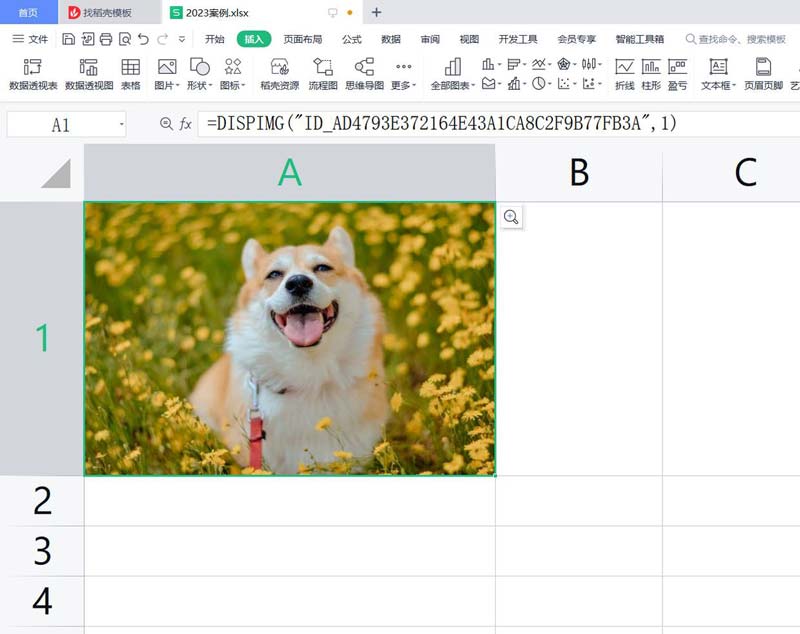This screenshot has height=634, width=800.
Task: Open the Member Benefits (会员专享) tab
Action: tap(577, 39)
